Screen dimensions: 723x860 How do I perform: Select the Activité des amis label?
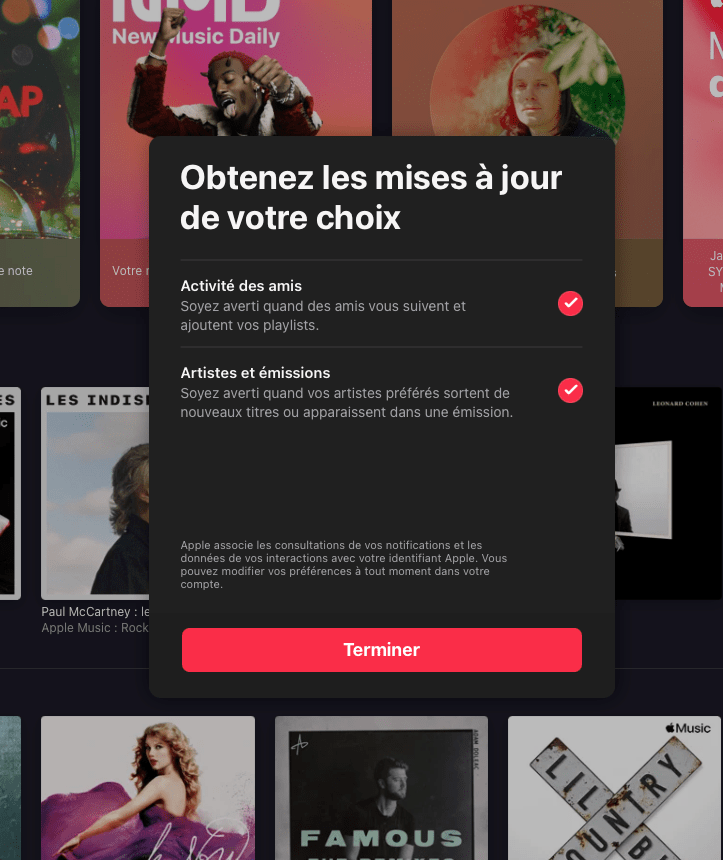241,286
